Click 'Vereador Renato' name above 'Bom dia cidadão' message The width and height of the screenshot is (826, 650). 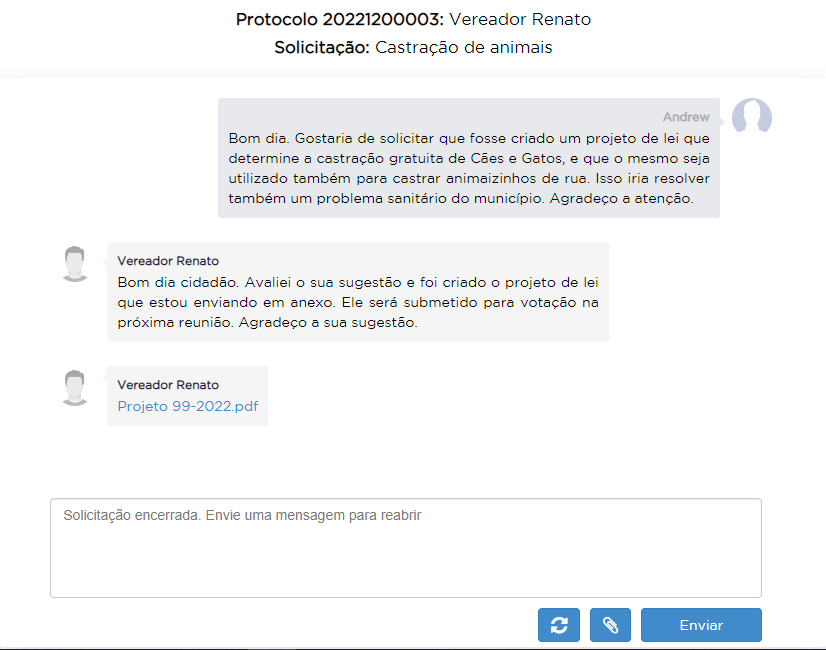(x=168, y=261)
